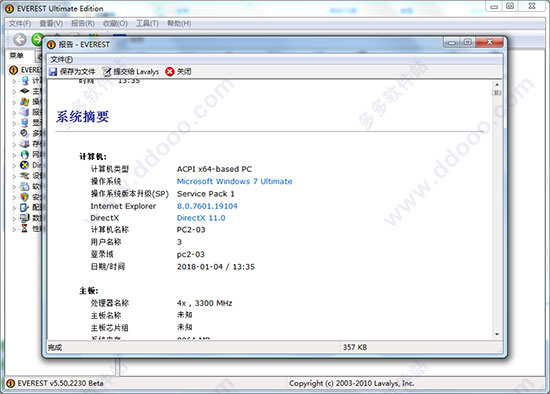The image size is (550, 394).
Task: Expand the Computer (计算机) node arrow
Action: pos(14,81)
